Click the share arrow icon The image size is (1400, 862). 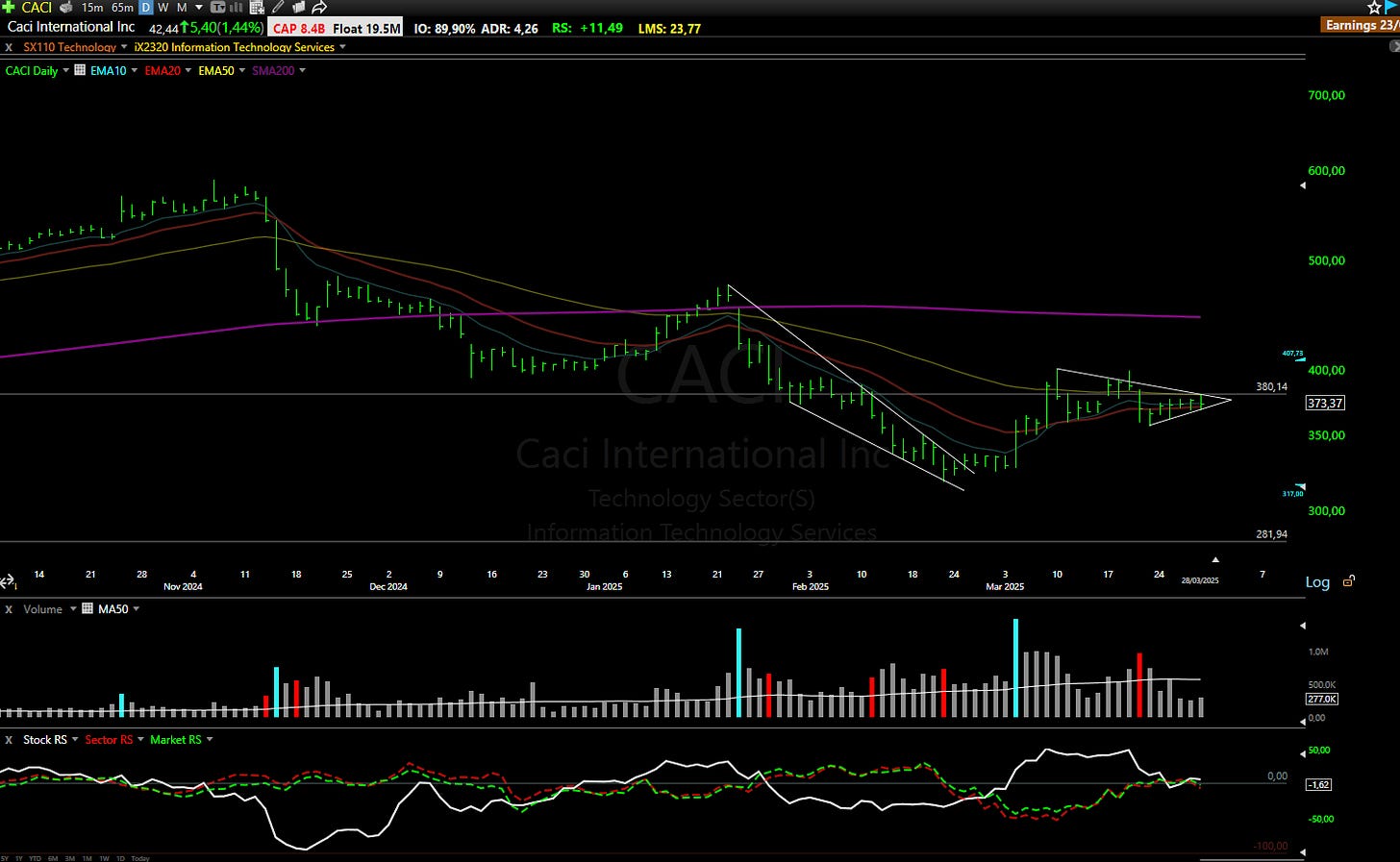[320, 8]
